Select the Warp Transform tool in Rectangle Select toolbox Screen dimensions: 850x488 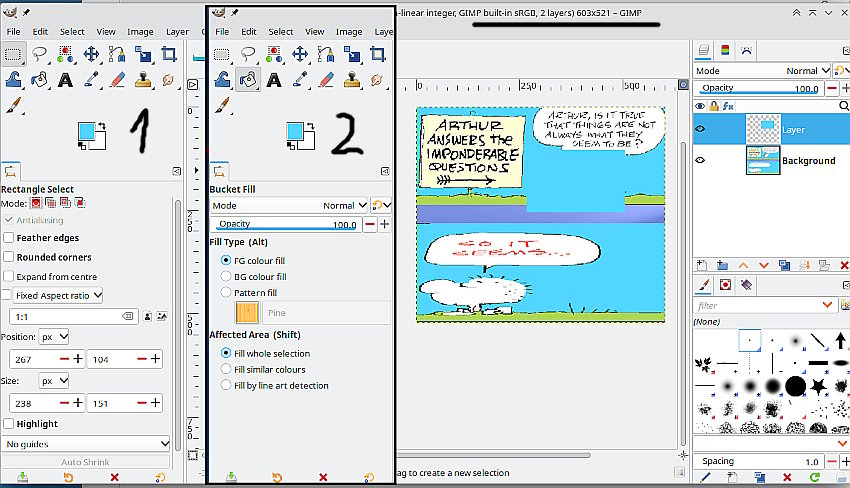click(x=13, y=80)
